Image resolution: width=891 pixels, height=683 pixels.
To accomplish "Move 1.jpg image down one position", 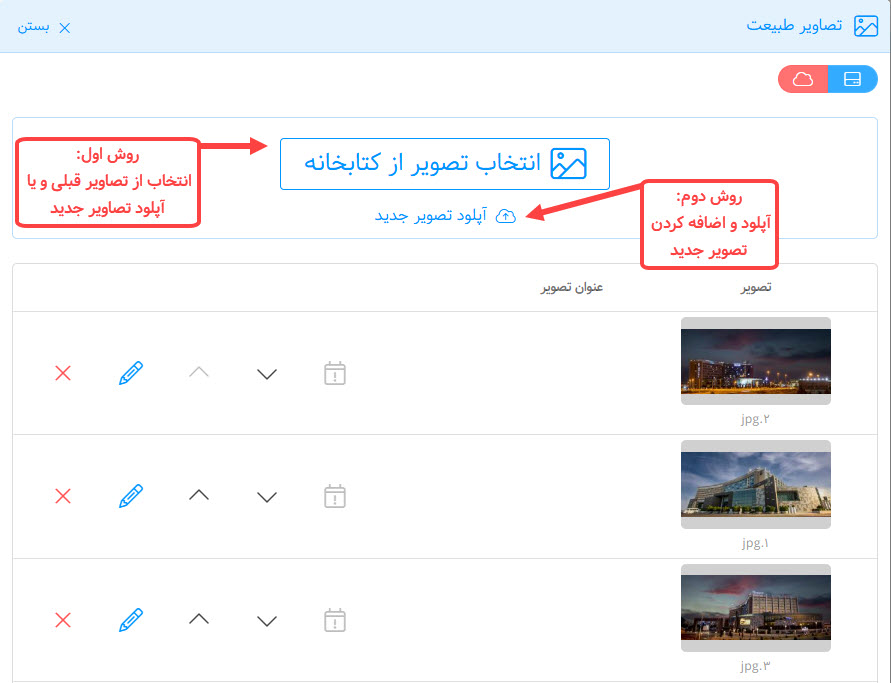I will (x=266, y=497).
